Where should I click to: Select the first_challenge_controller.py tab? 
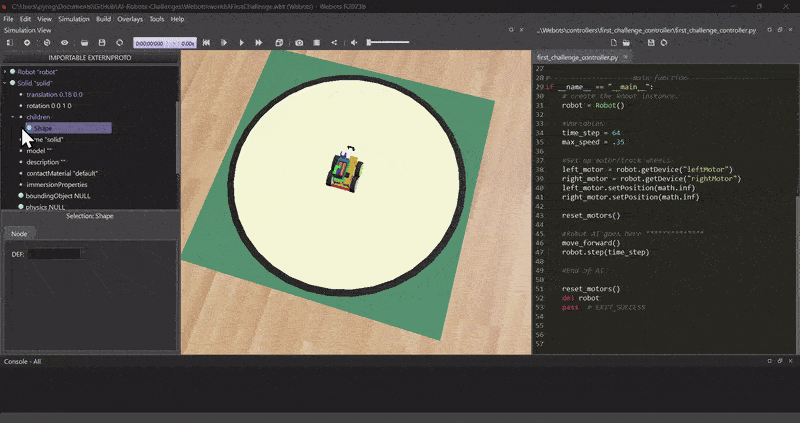577,58
